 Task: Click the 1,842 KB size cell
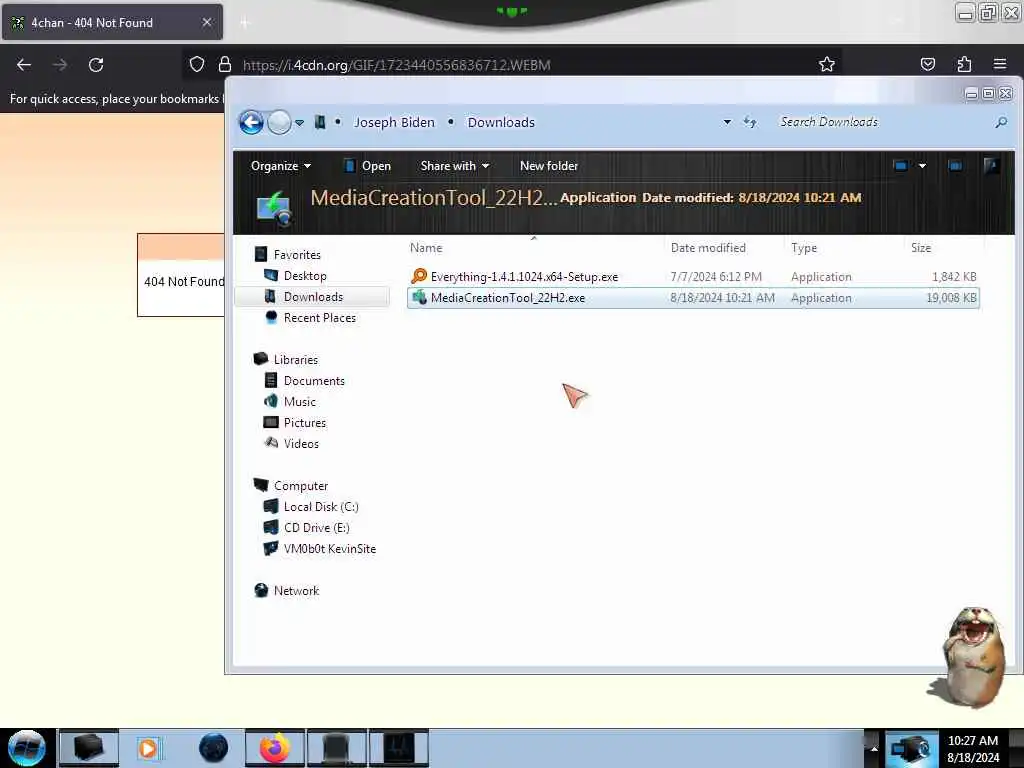[953, 277]
